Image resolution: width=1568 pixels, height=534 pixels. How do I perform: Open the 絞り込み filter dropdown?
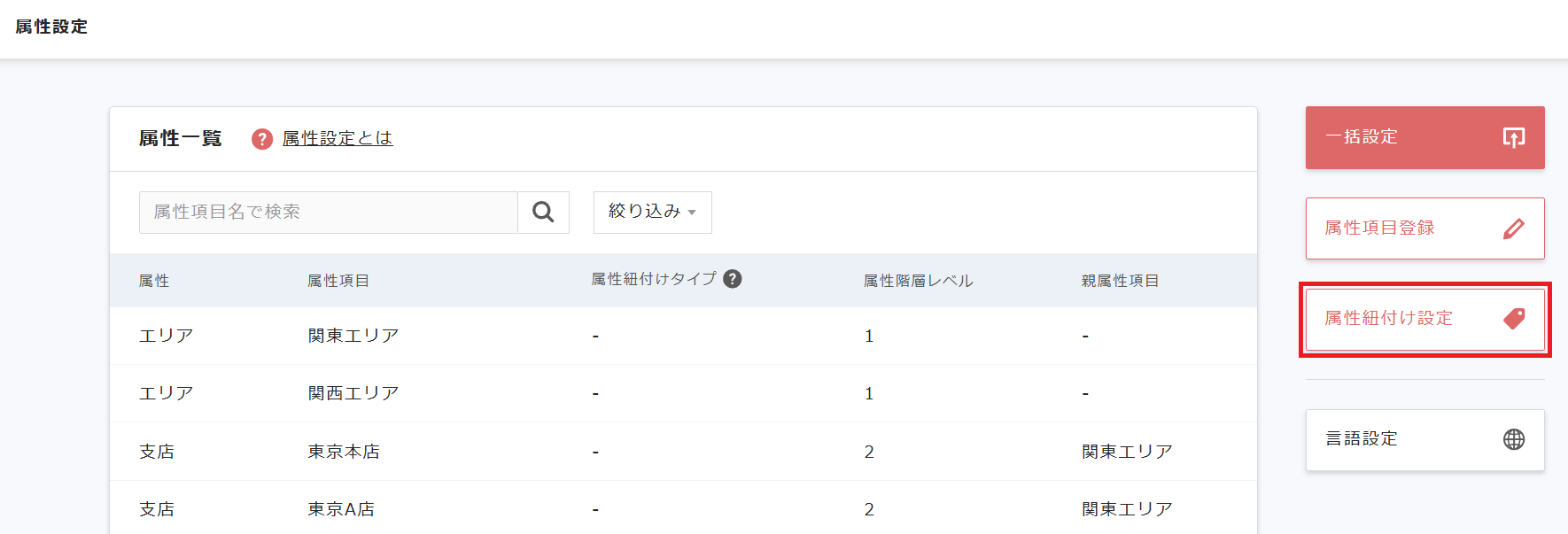[652, 213]
